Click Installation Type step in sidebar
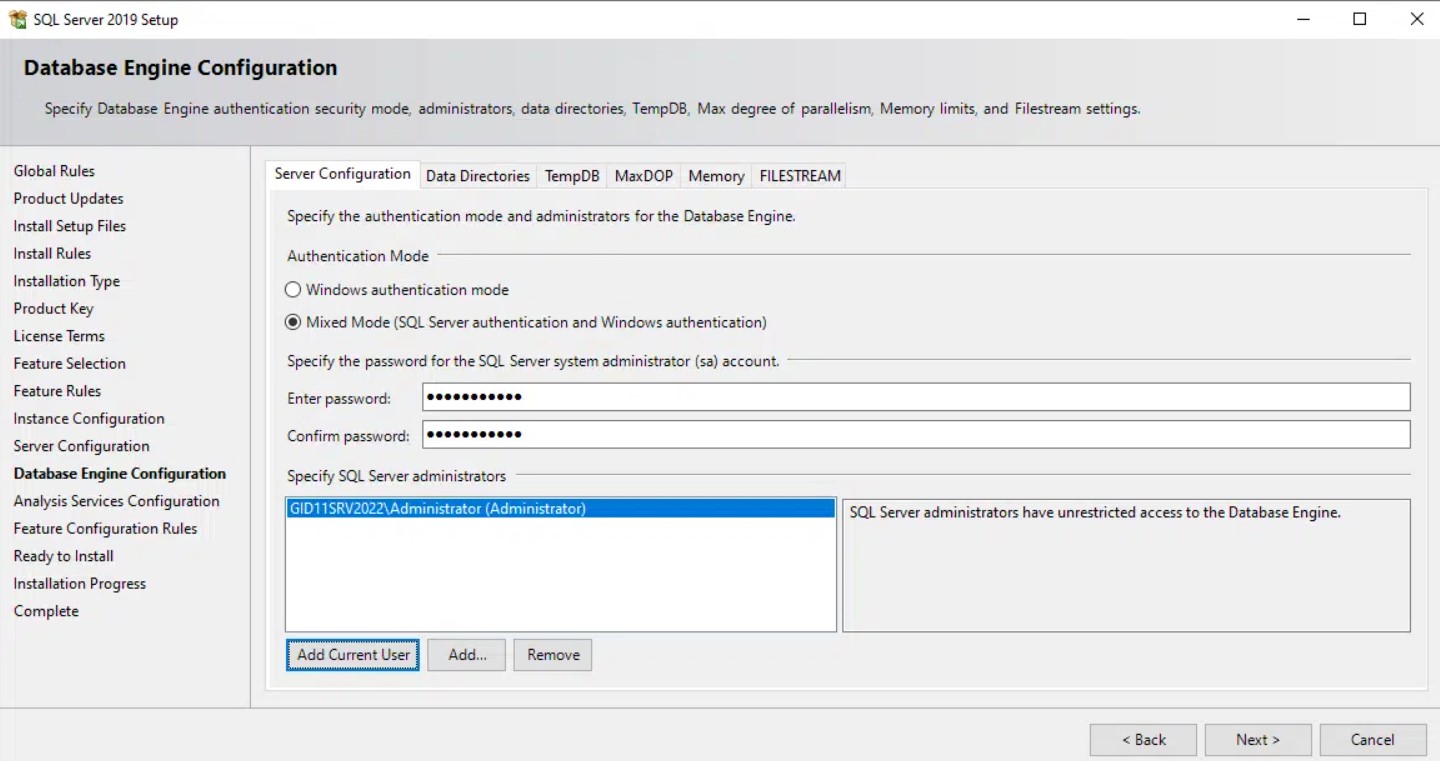1440x761 pixels. (x=67, y=281)
